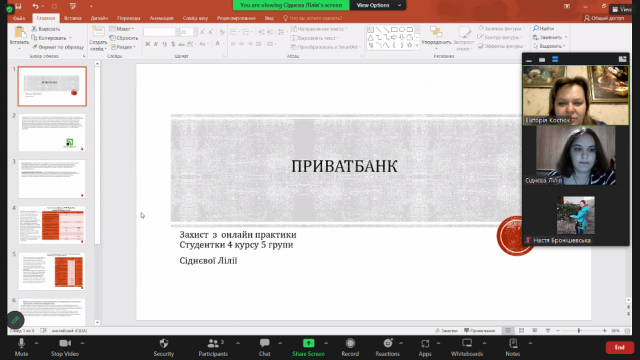640x360 pixels.
Task: Switch to the Slide Show (Слайд-шоу) tab
Action: 195,18
